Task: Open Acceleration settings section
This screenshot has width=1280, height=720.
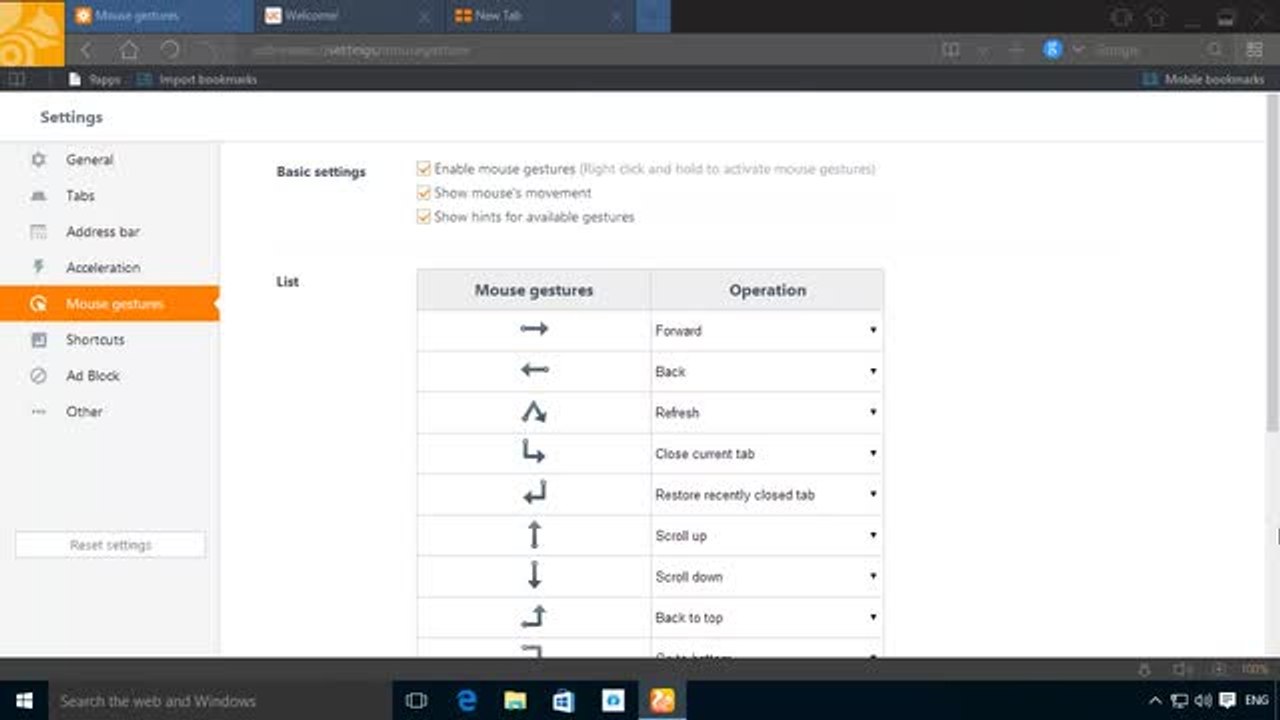Action: pos(109,268)
